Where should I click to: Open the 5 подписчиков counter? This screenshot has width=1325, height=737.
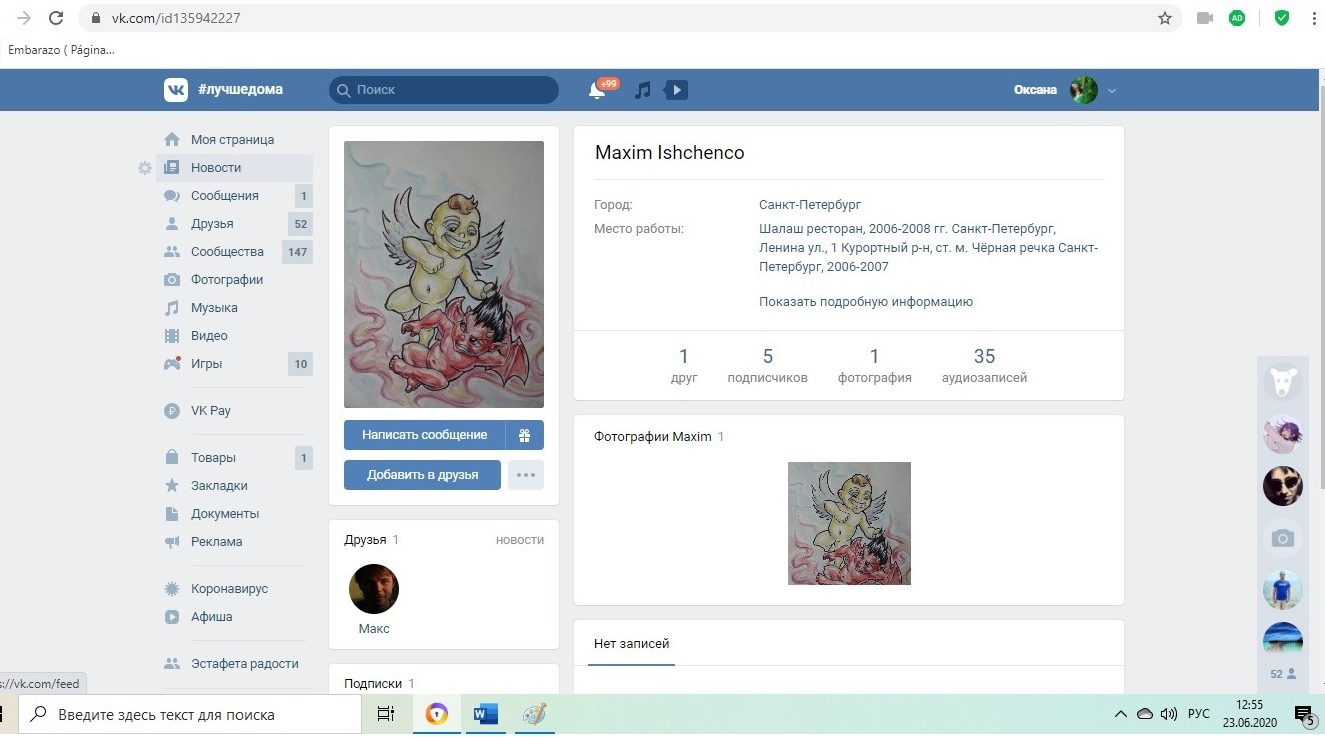[767, 366]
